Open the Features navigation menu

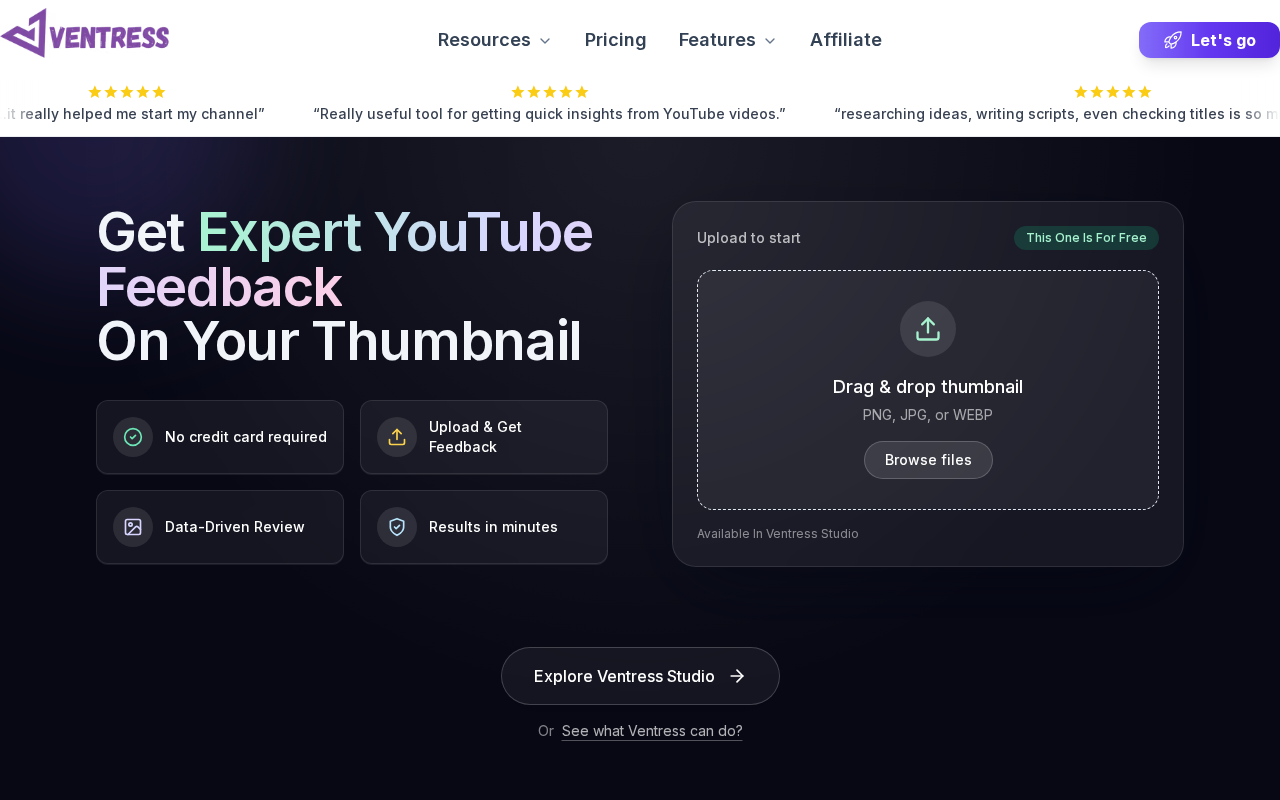pyautogui.click(x=728, y=40)
